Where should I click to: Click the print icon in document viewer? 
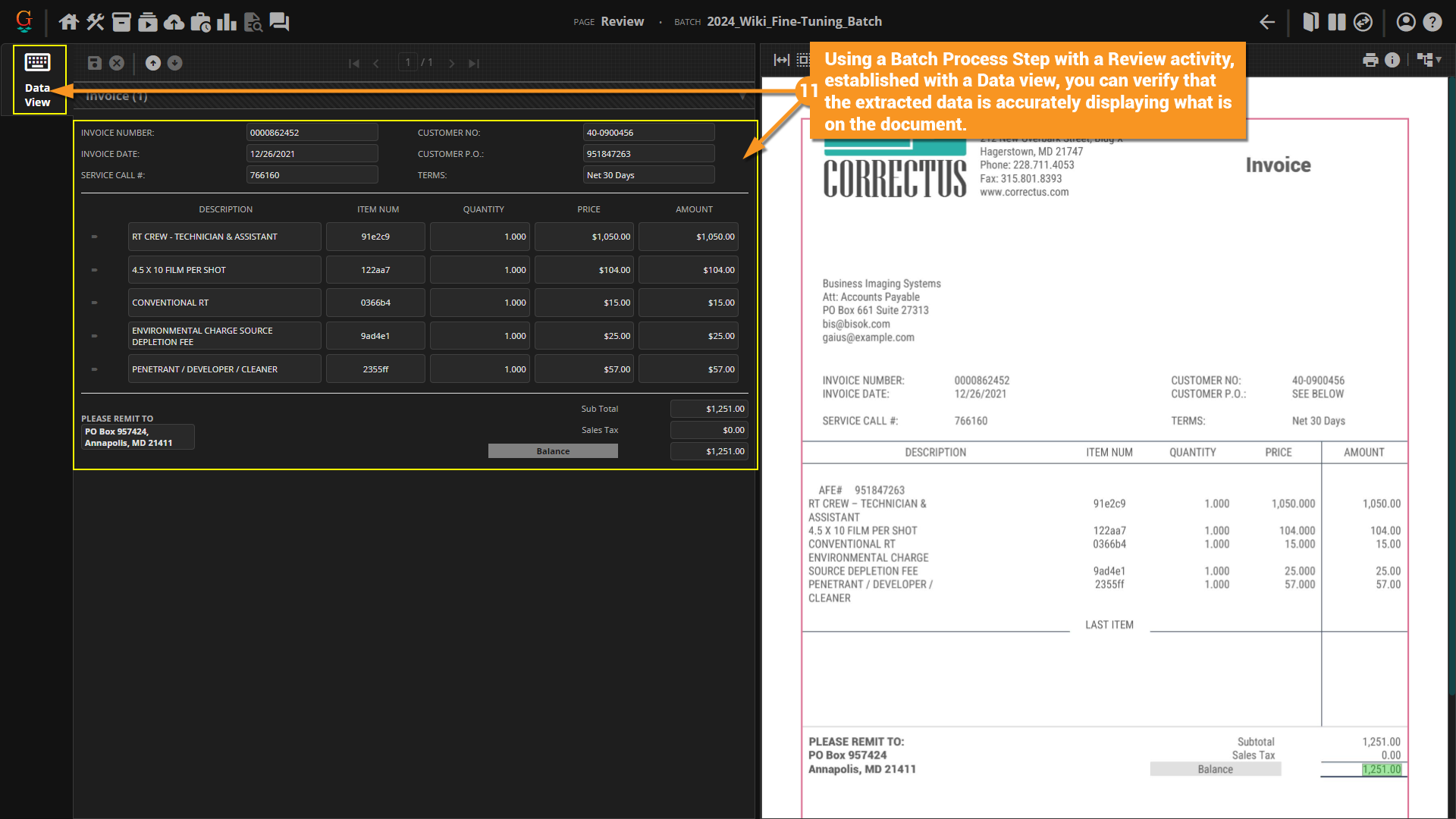click(1370, 60)
